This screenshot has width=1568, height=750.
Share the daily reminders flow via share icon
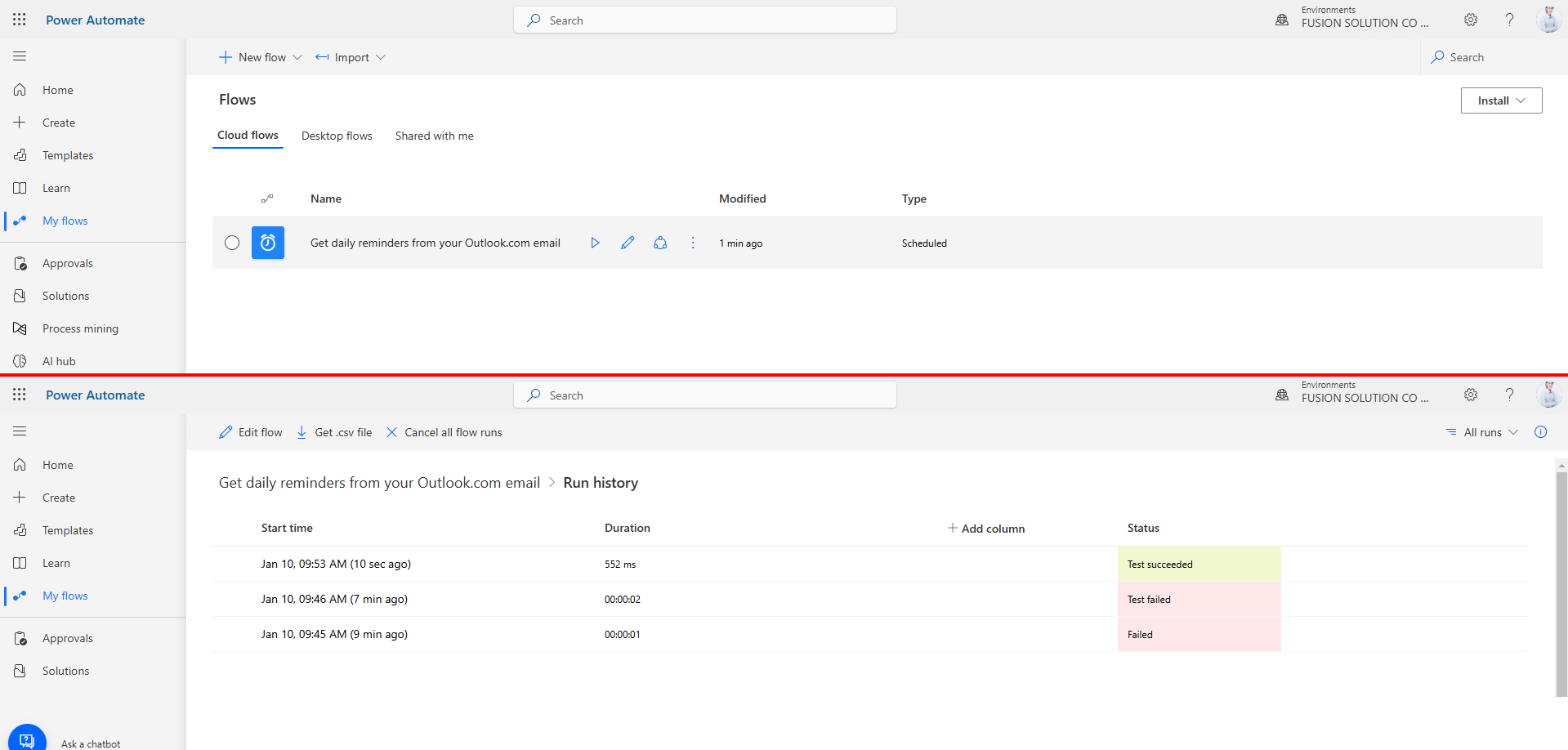tap(660, 243)
